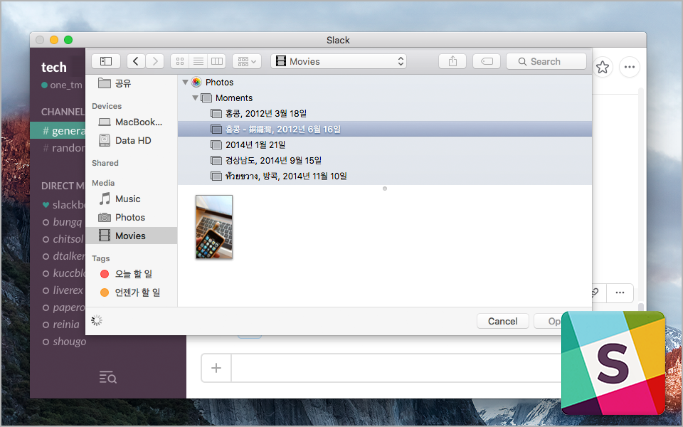The width and height of the screenshot is (683, 427).
Task: Focus the Search field
Action: 546,61
